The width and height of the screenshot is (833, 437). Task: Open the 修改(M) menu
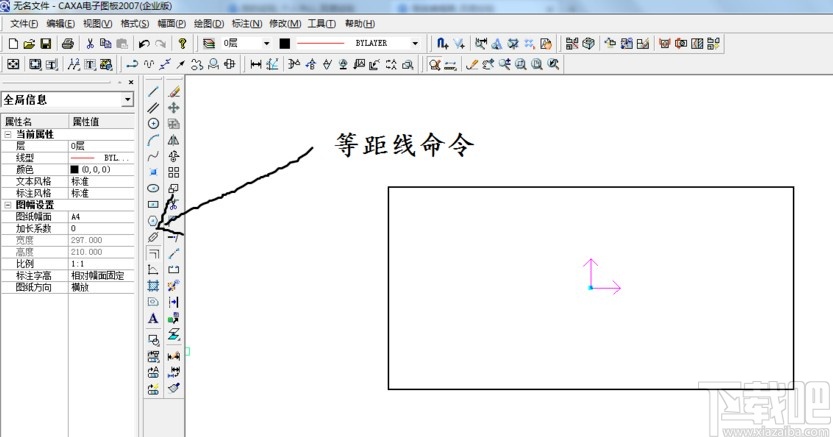285,24
